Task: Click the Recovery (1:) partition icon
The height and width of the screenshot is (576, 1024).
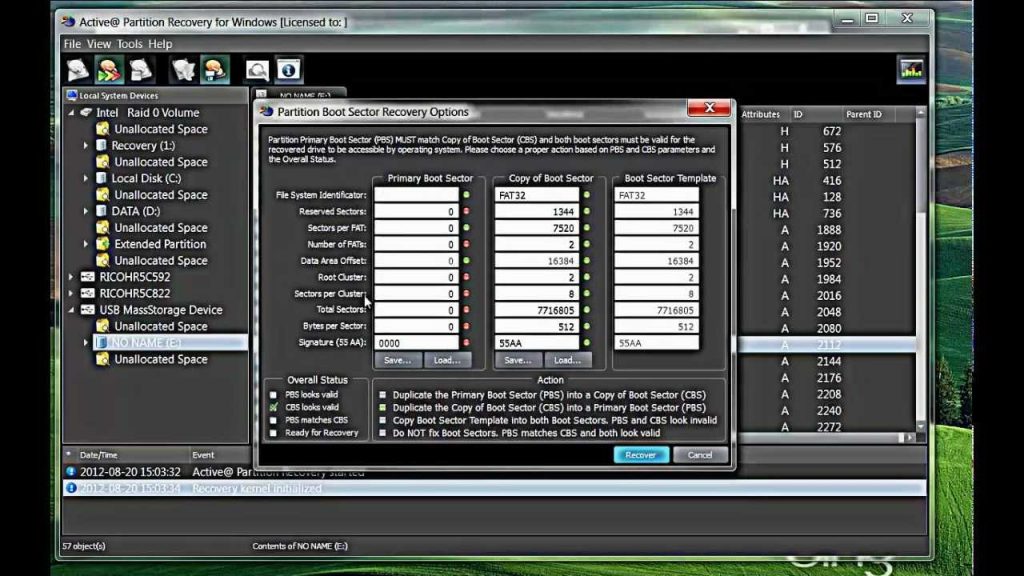Action: click(101, 145)
